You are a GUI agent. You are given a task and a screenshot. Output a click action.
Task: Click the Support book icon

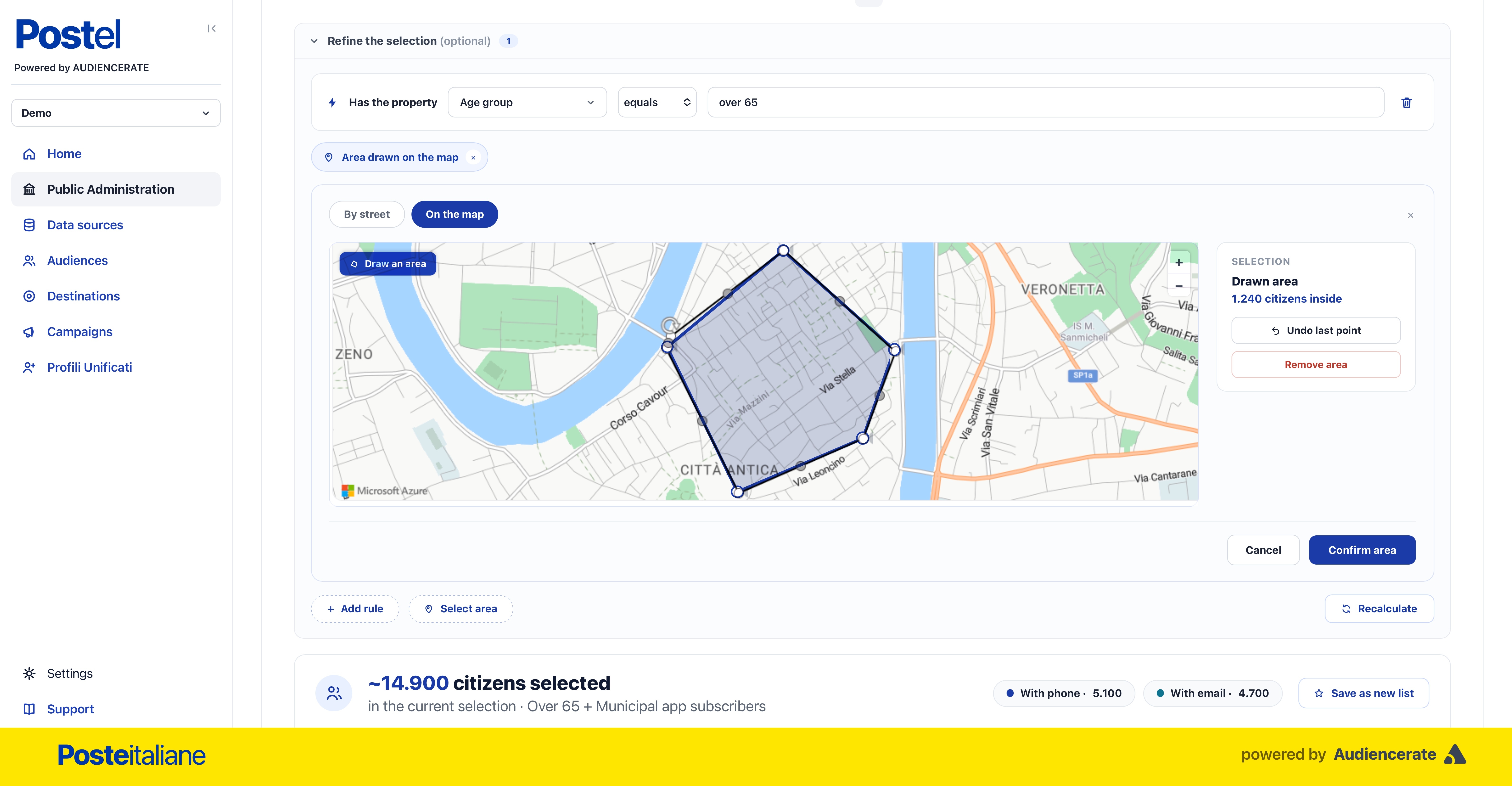click(29, 709)
